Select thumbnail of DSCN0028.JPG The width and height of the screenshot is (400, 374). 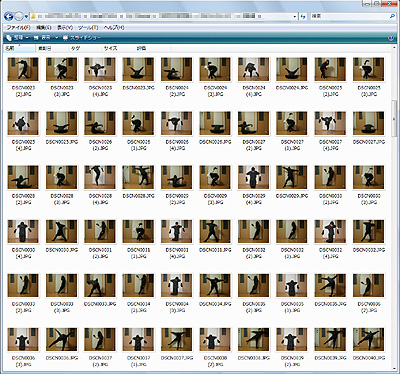pyautogui.click(x=138, y=177)
